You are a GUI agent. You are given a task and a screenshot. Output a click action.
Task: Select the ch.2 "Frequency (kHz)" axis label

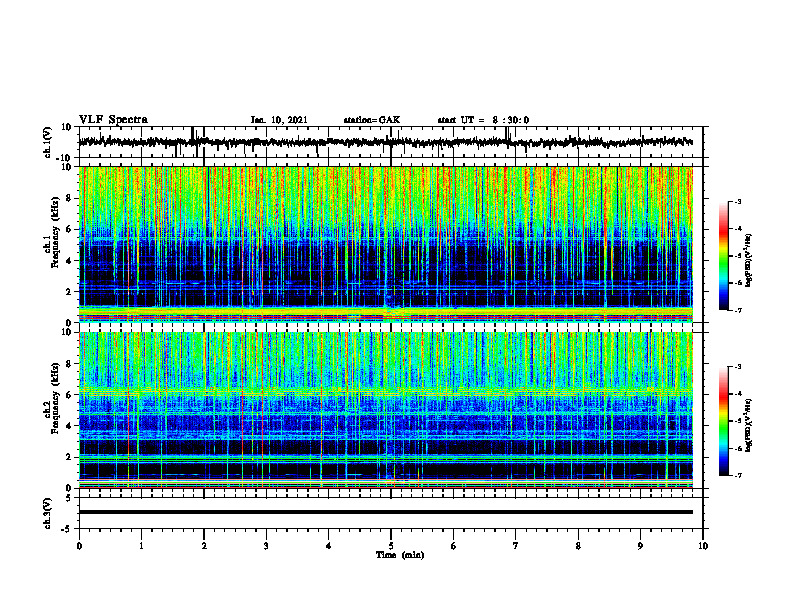[55, 398]
